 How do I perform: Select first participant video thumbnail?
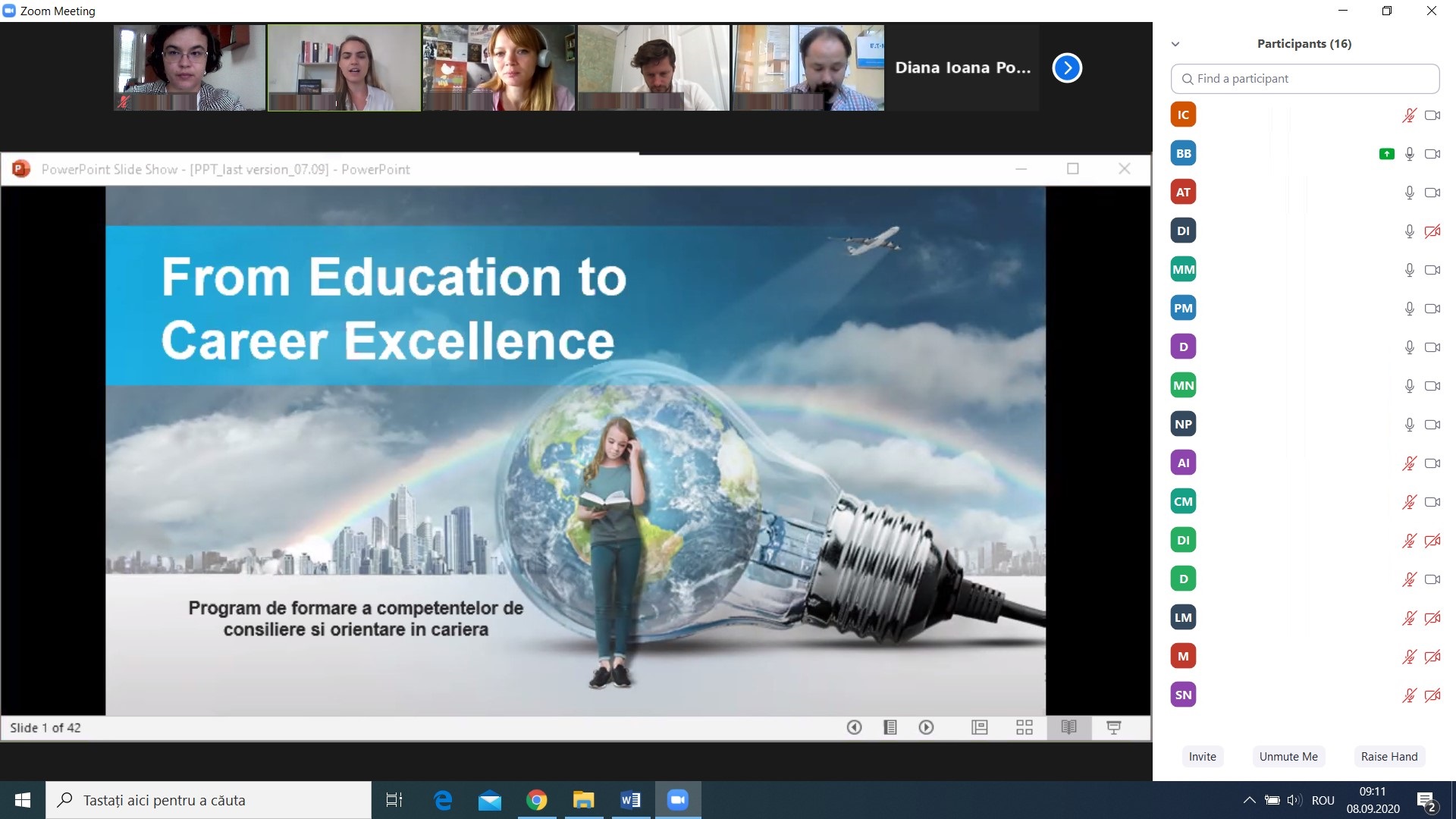[190, 68]
